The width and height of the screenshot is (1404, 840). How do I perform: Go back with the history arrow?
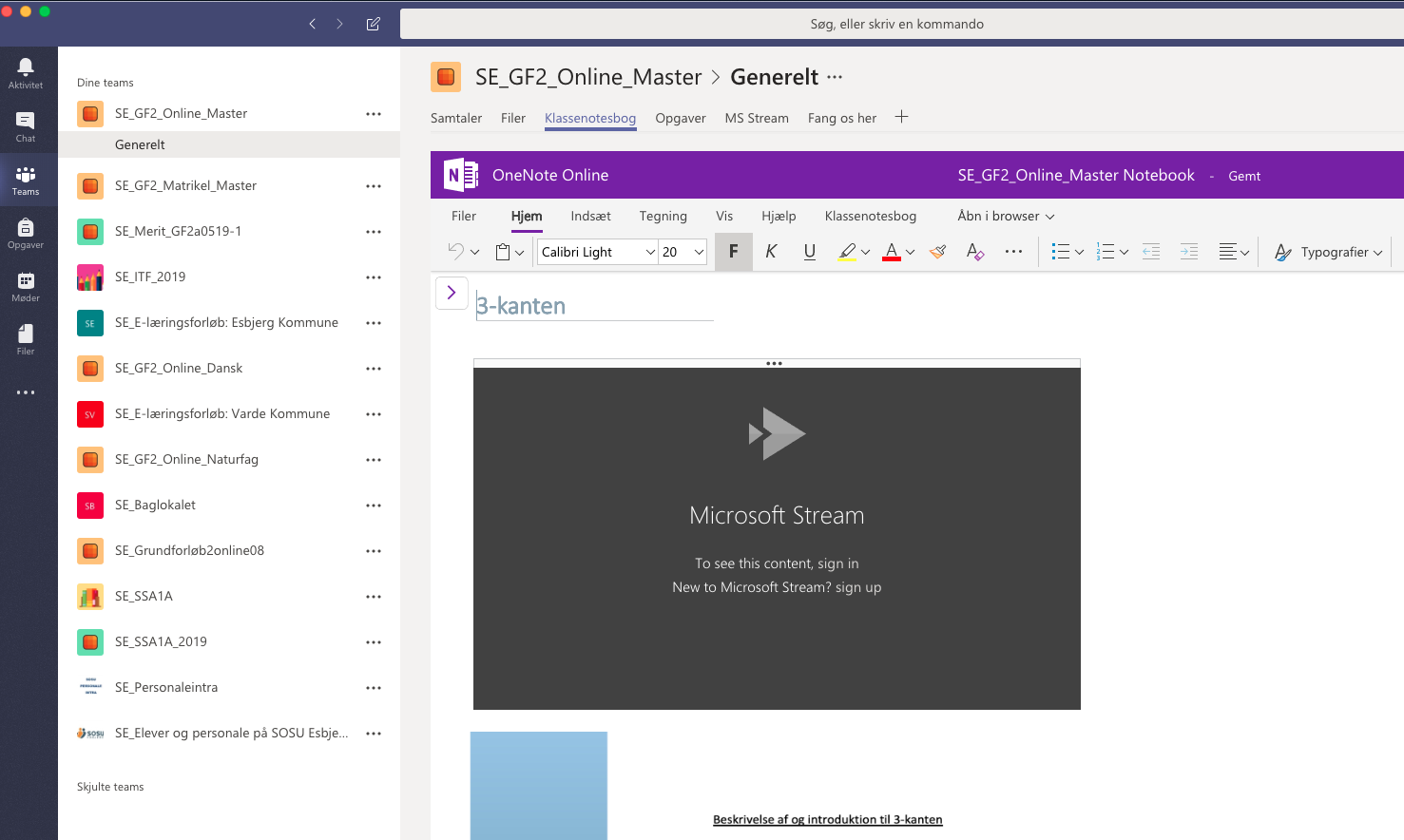point(312,24)
